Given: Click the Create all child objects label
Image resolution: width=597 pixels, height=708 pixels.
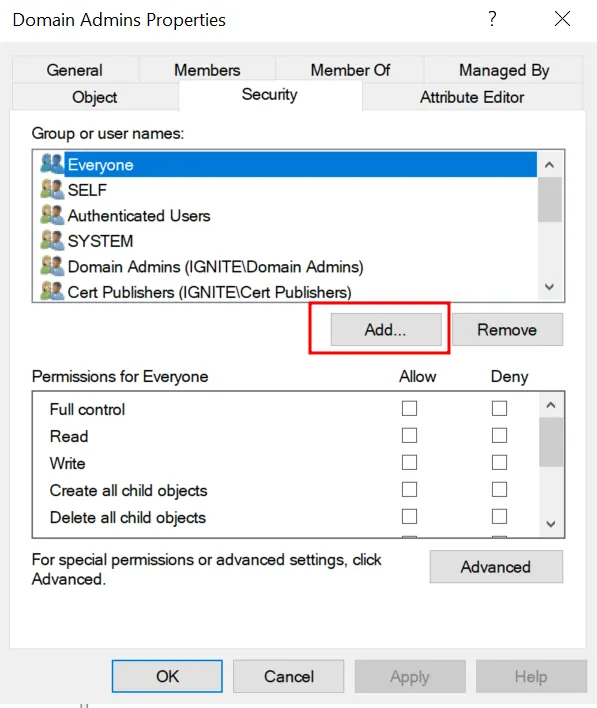Looking at the screenshot, I should click(128, 490).
